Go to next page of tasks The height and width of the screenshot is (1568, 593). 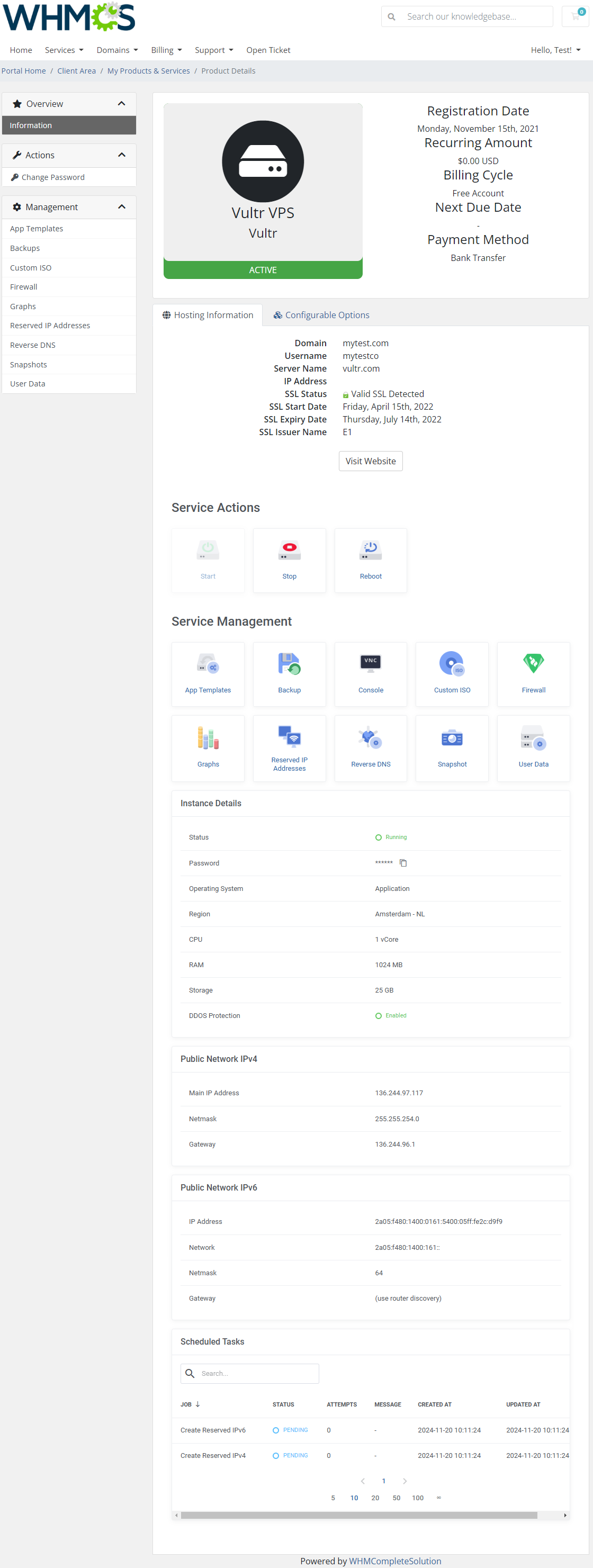(x=405, y=1481)
